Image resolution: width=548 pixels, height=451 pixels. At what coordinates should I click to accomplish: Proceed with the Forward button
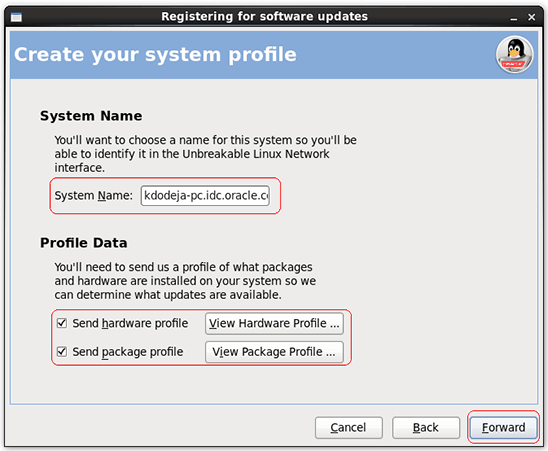point(503,427)
